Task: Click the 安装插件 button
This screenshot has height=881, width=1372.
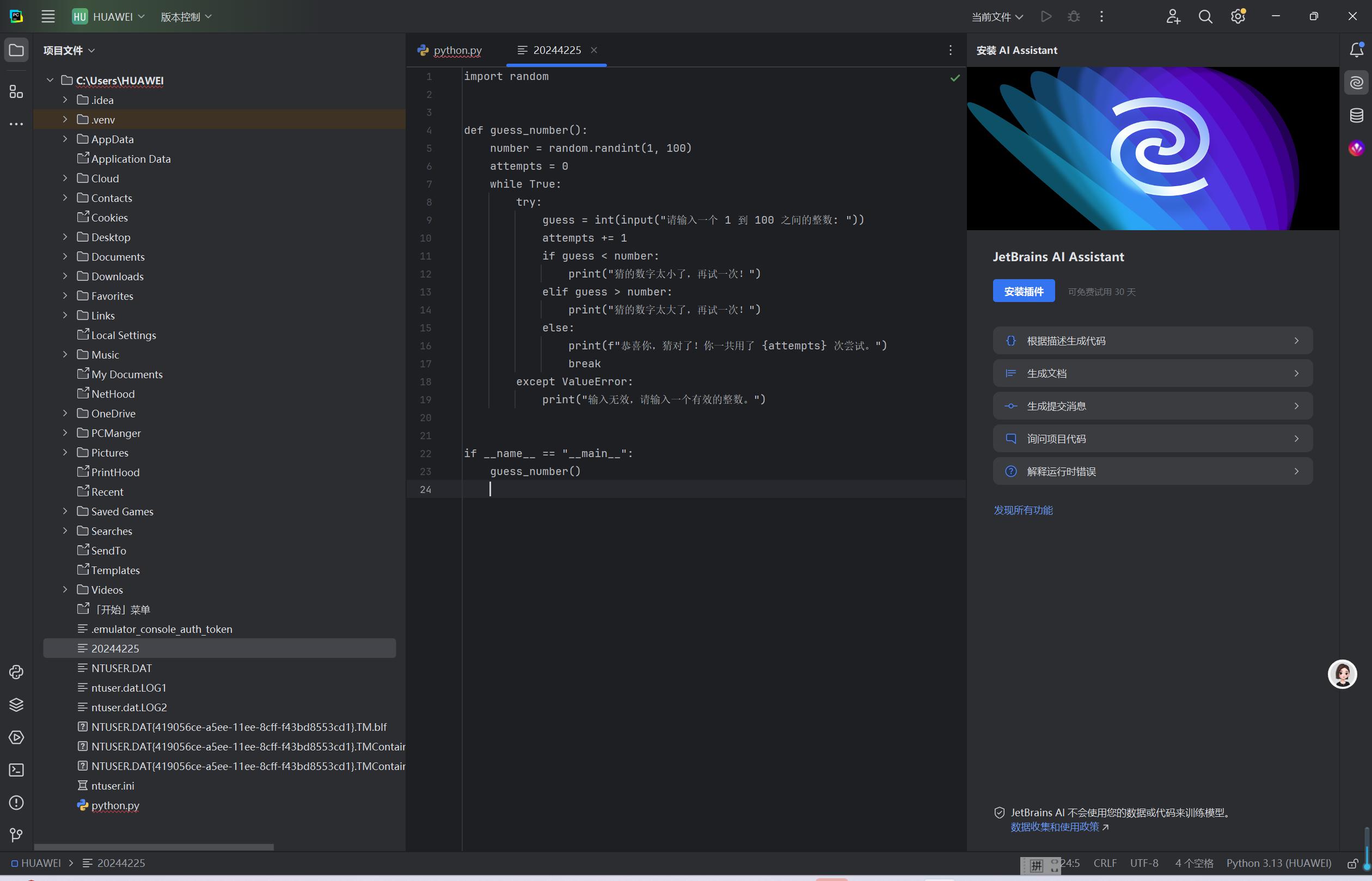Action: [1023, 291]
